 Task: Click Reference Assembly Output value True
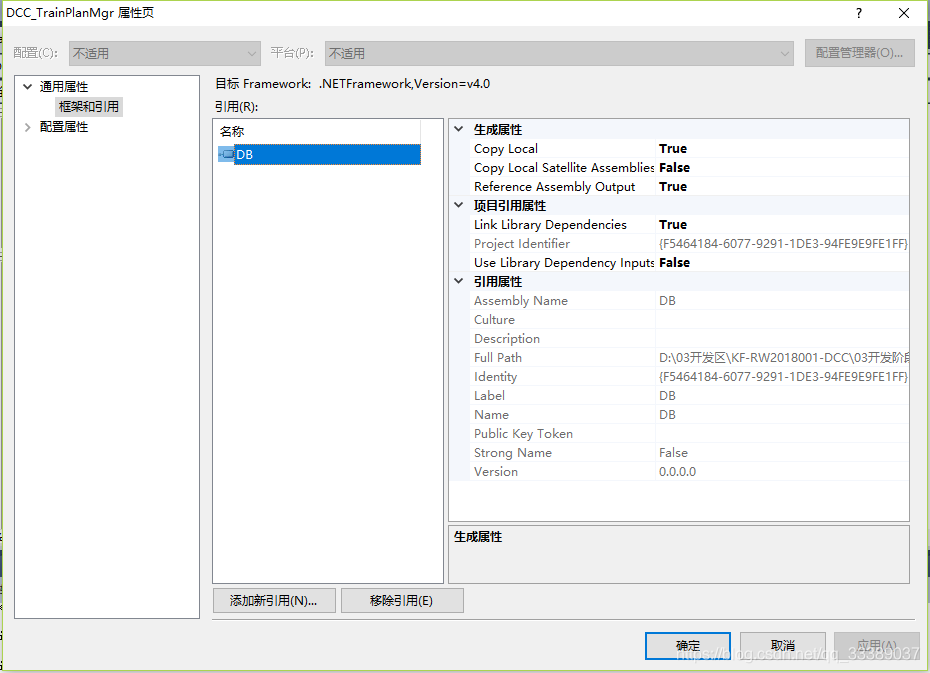673,186
